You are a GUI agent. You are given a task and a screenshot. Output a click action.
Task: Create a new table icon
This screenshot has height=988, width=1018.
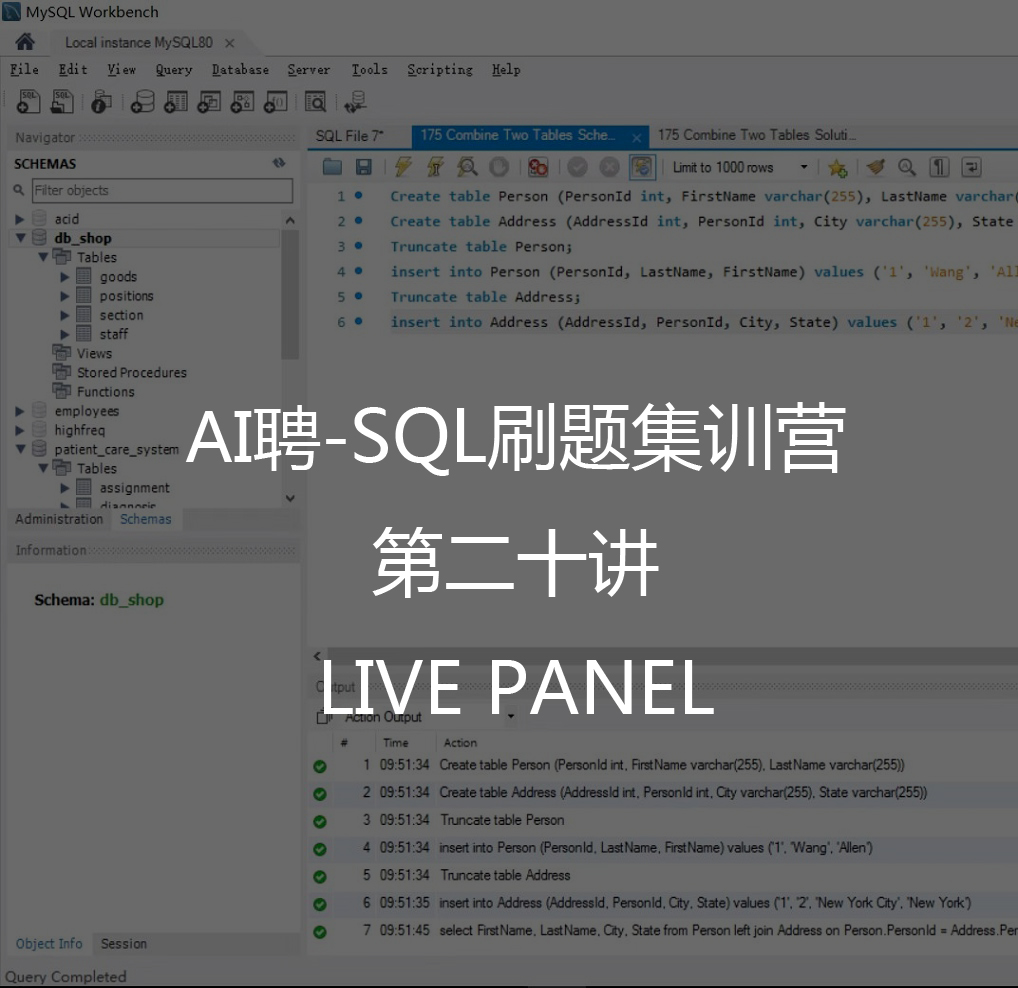(175, 102)
